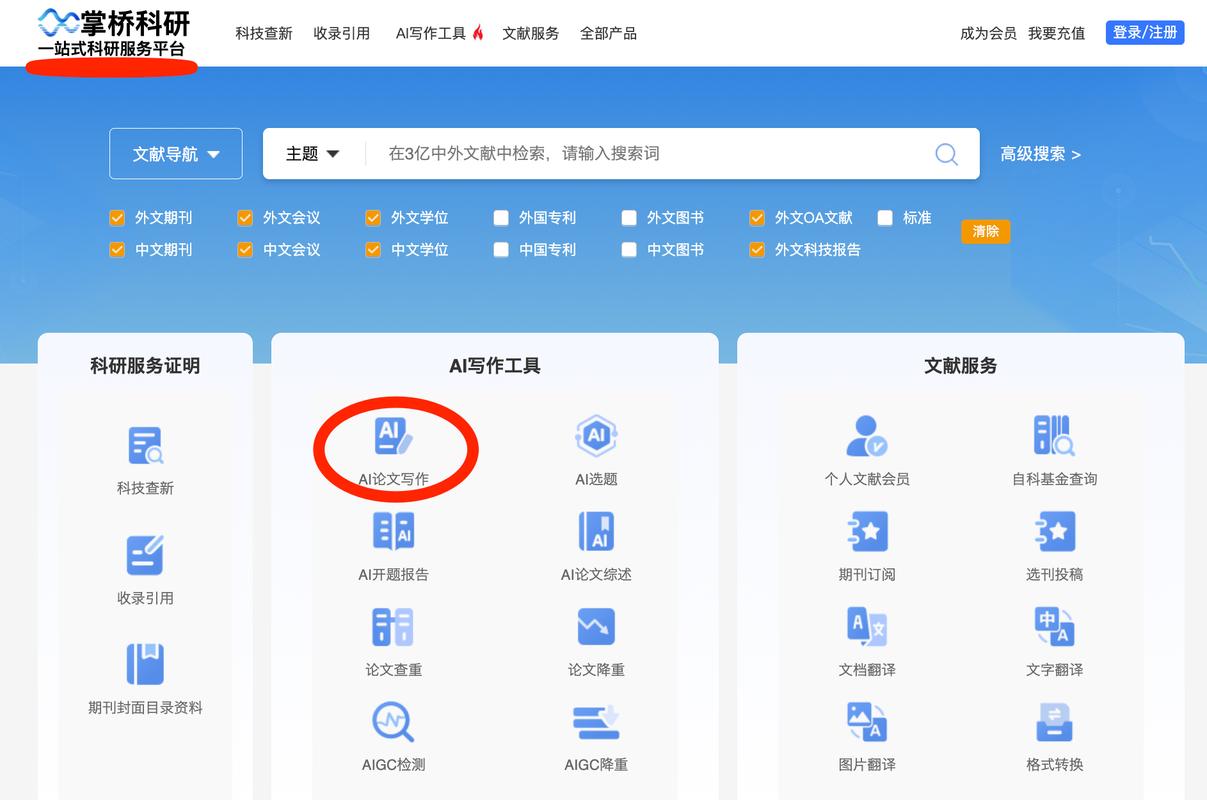
Task: Click the 期刊订阅 icon
Action: point(866,531)
